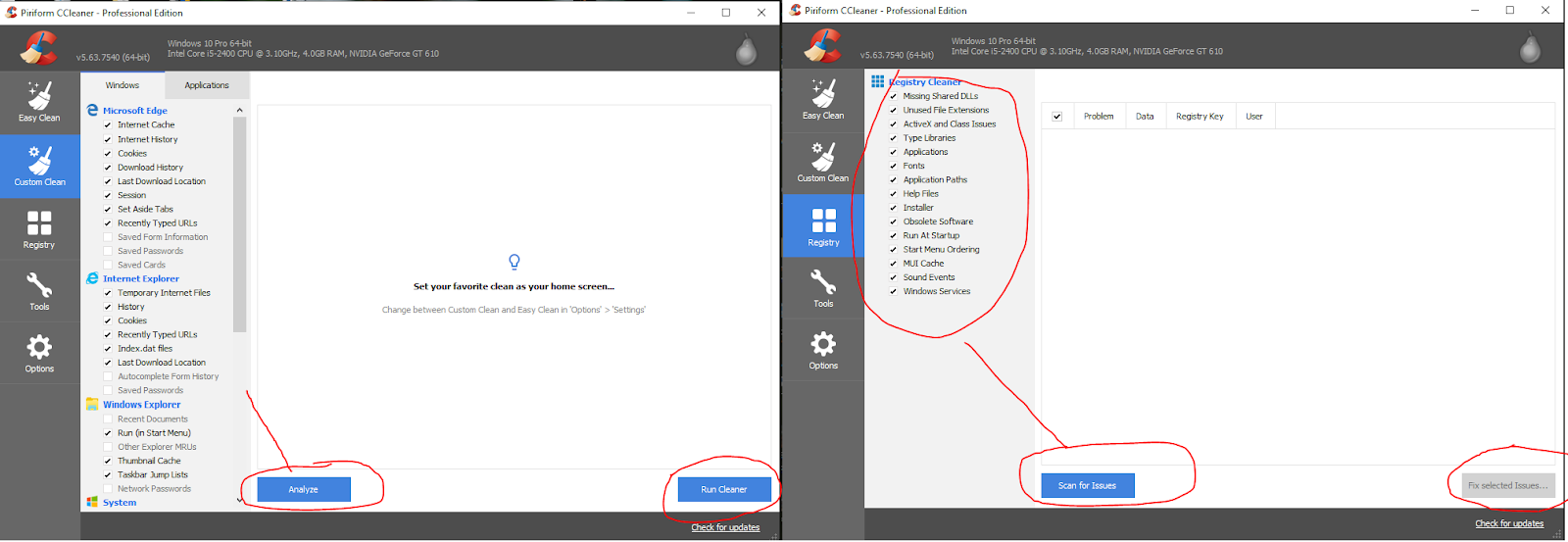Click the Registry Cleaner grid icon

[877, 82]
